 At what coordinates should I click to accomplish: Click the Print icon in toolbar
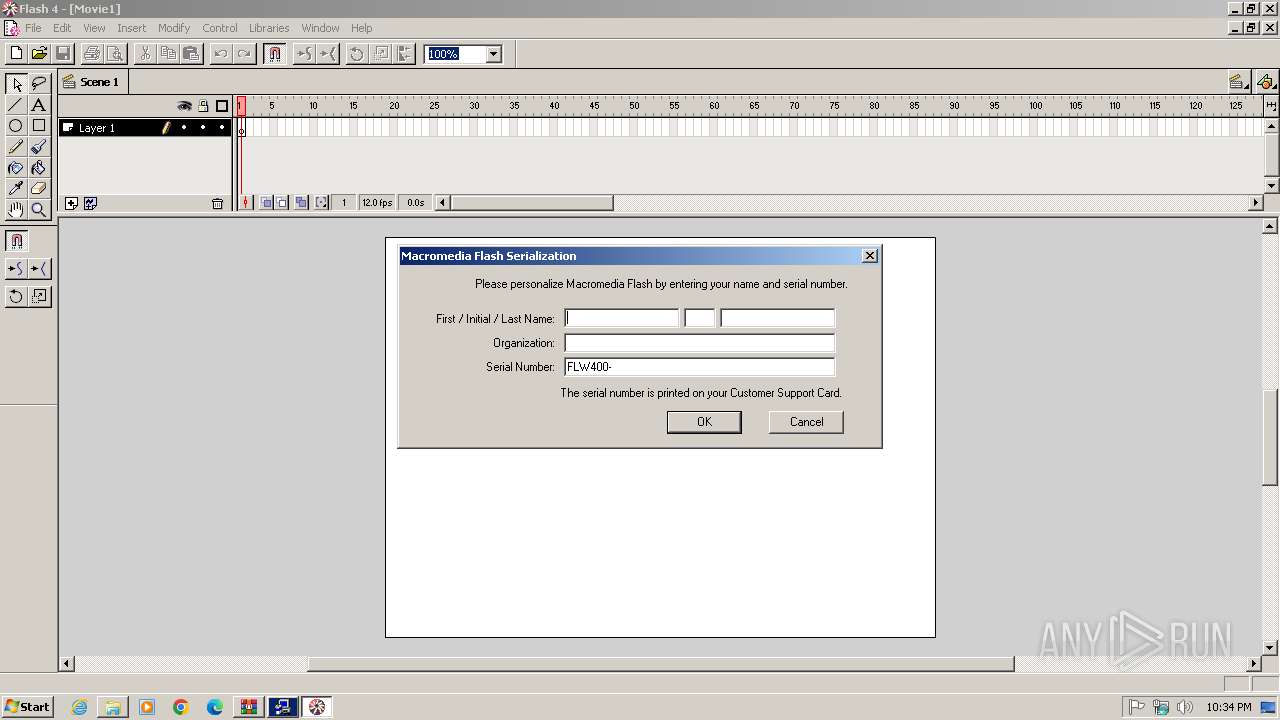(92, 54)
